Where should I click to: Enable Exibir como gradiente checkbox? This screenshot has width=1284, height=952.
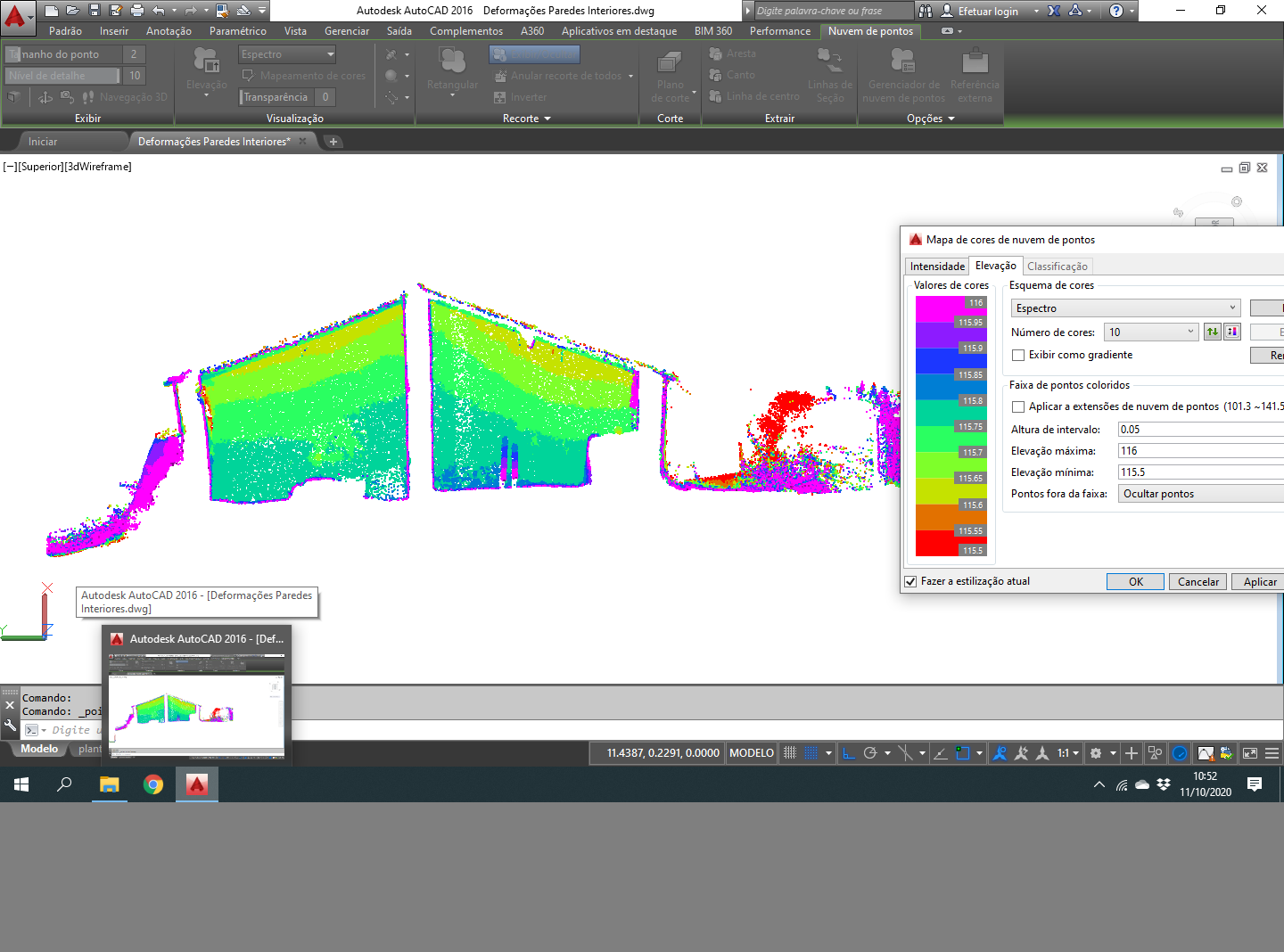click(1018, 356)
